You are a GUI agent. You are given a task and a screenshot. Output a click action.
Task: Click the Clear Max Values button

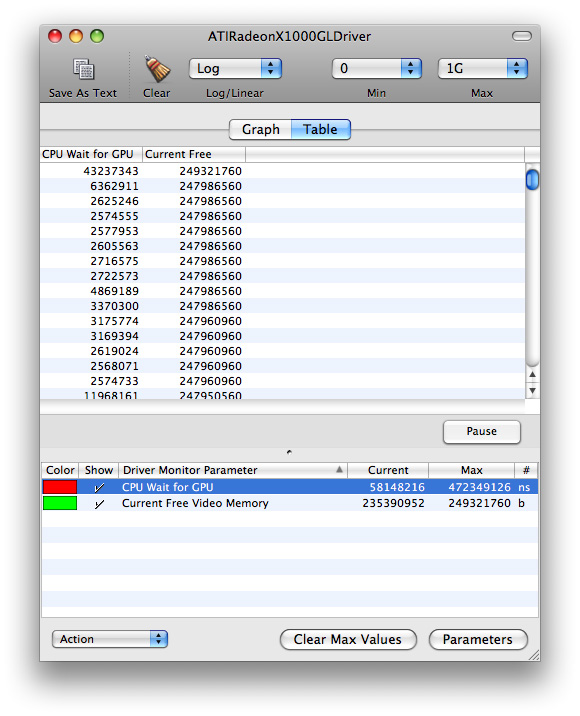348,639
